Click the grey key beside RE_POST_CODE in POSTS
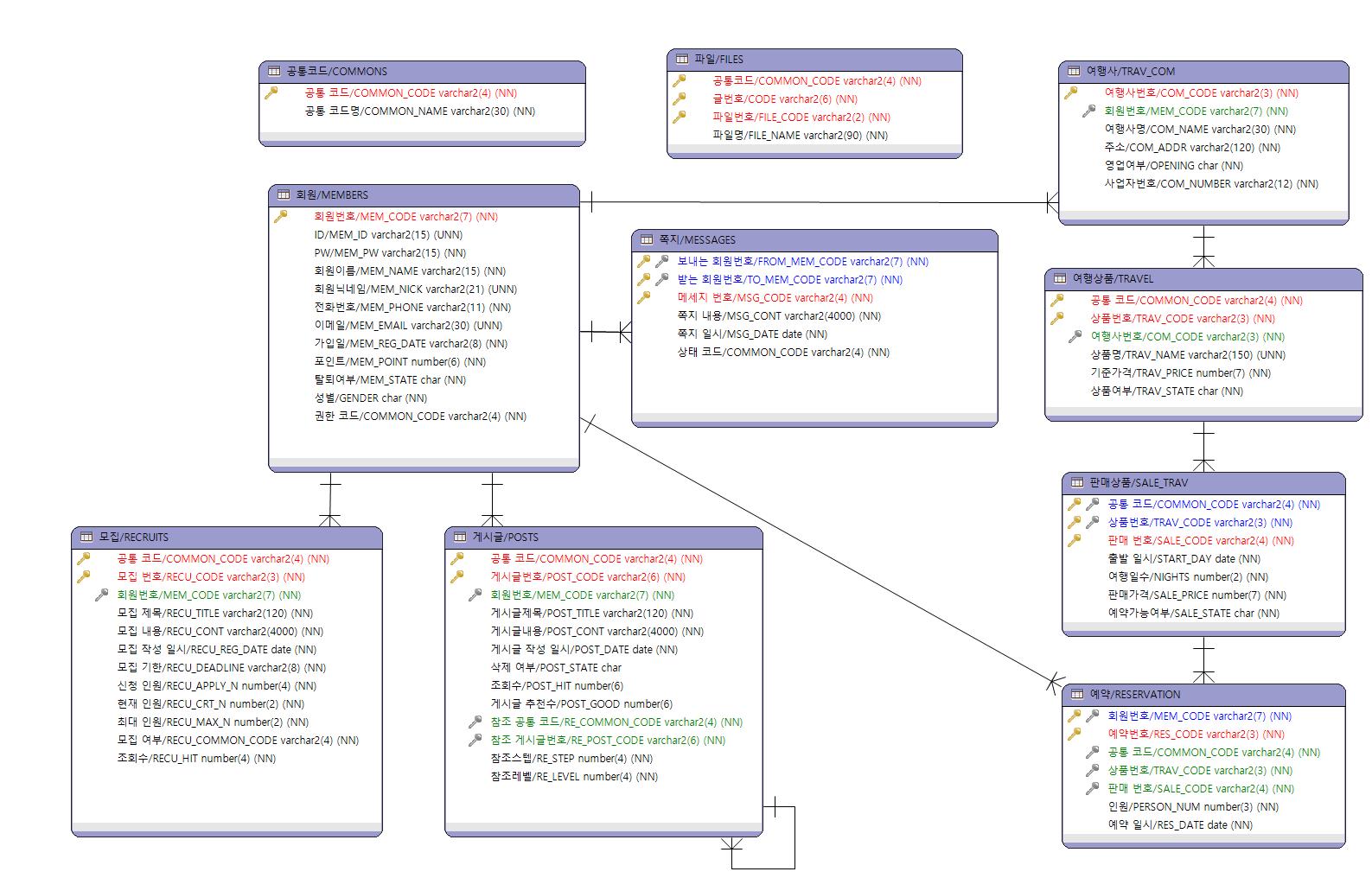 (x=475, y=740)
